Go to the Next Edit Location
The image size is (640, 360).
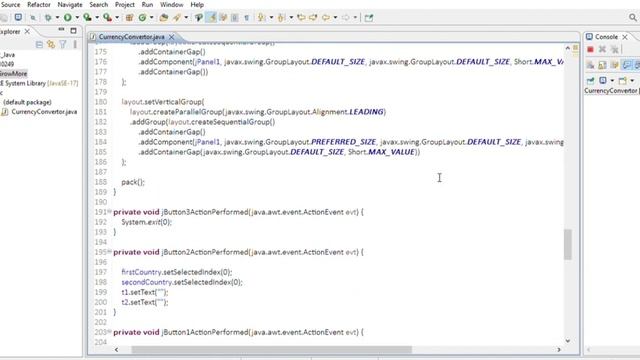tap(313, 18)
